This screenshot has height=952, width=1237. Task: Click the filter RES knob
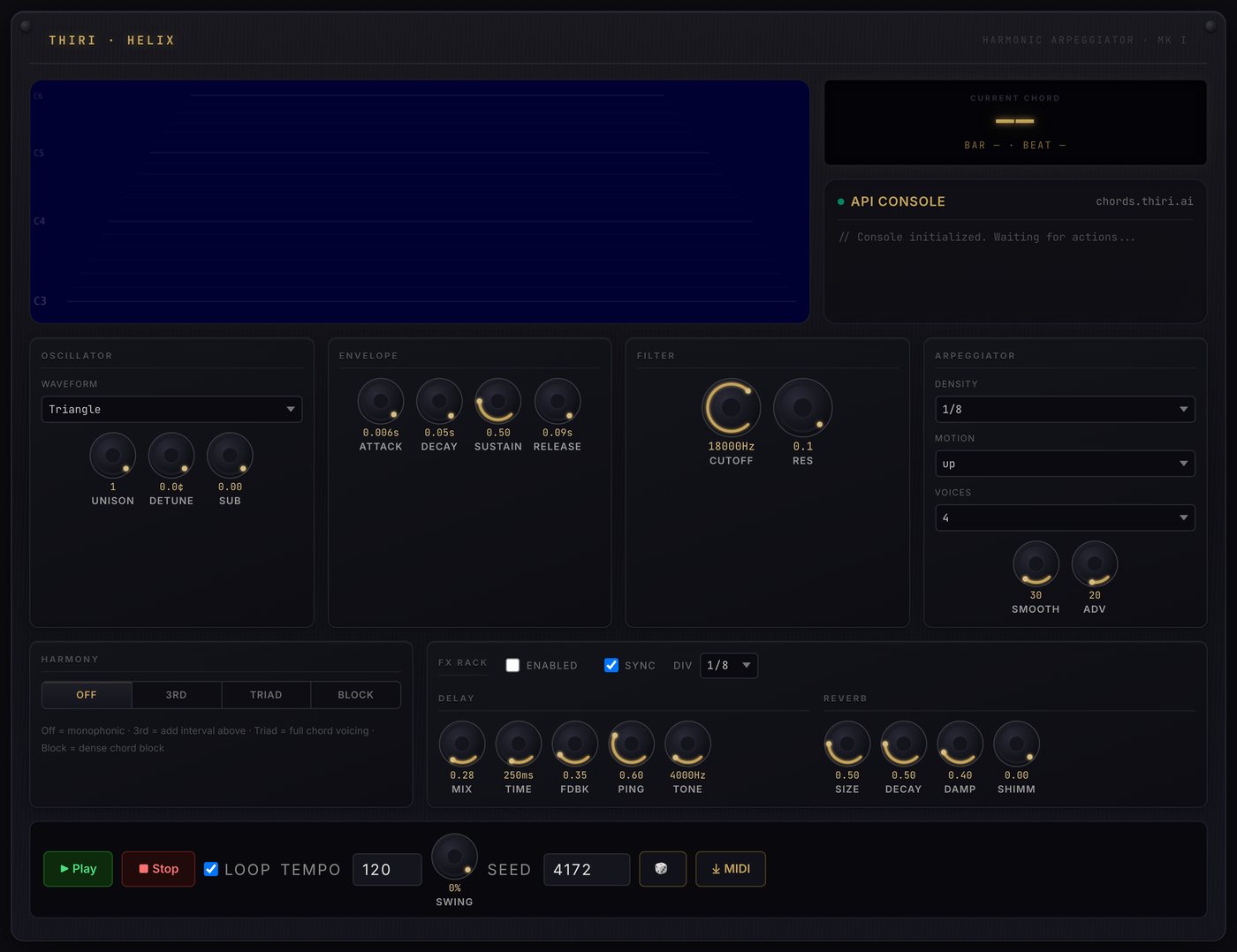click(x=802, y=408)
